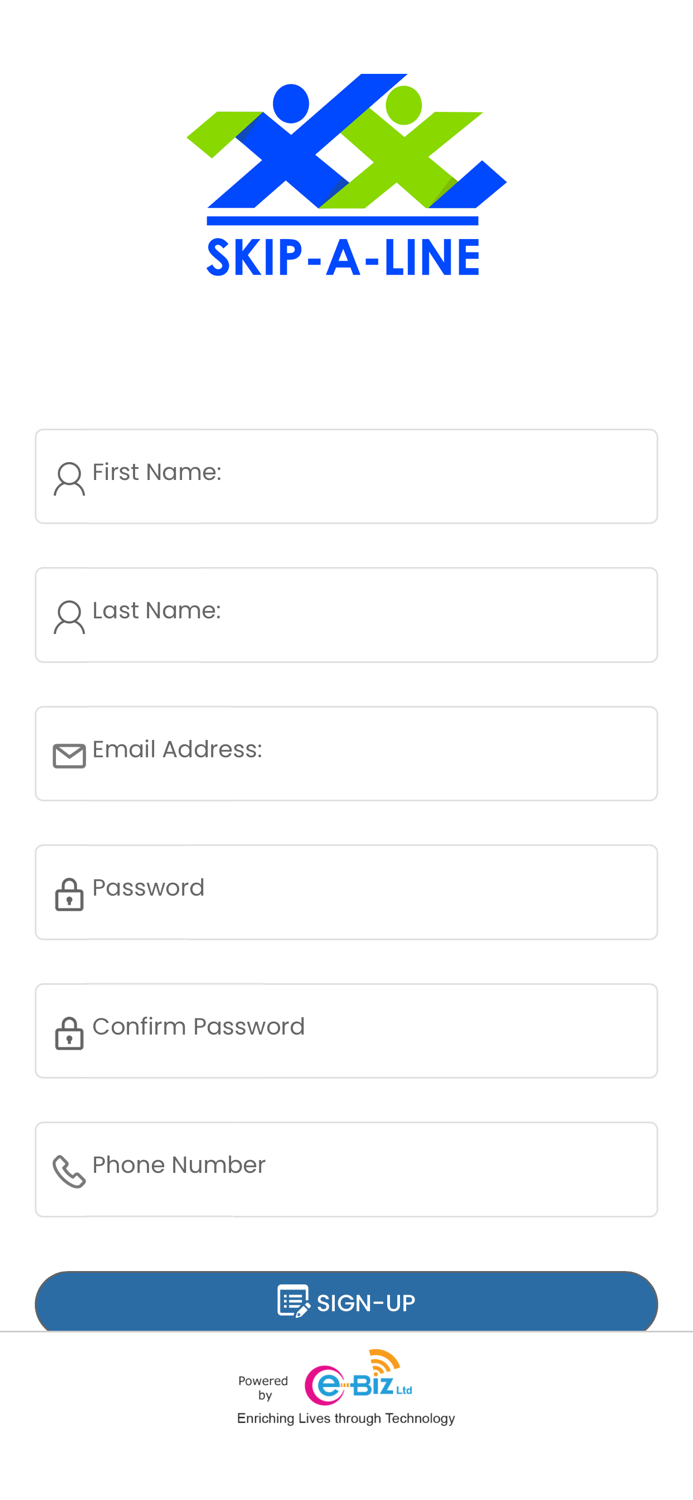Viewport: 693px width, 1500px height.
Task: Click the envelope icon in Email Address field
Action: click(69, 756)
